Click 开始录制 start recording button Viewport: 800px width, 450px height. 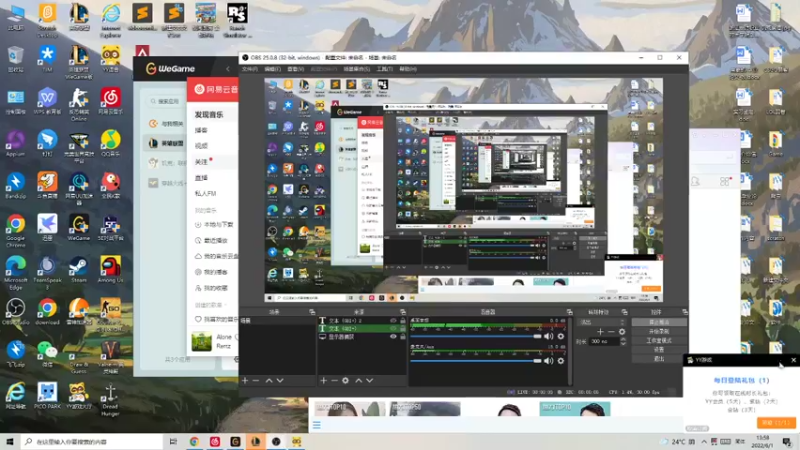(x=659, y=332)
